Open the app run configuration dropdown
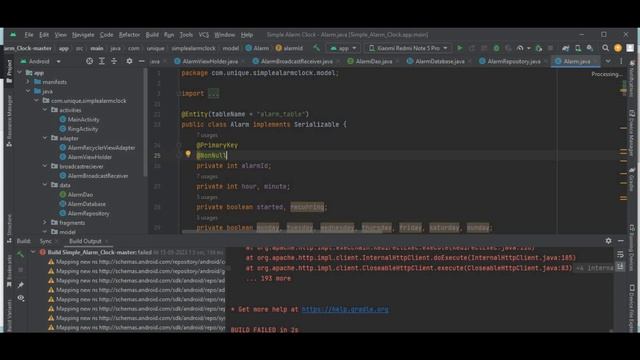Screen dimensions: 640x360 pyautogui.click(x=343, y=48)
